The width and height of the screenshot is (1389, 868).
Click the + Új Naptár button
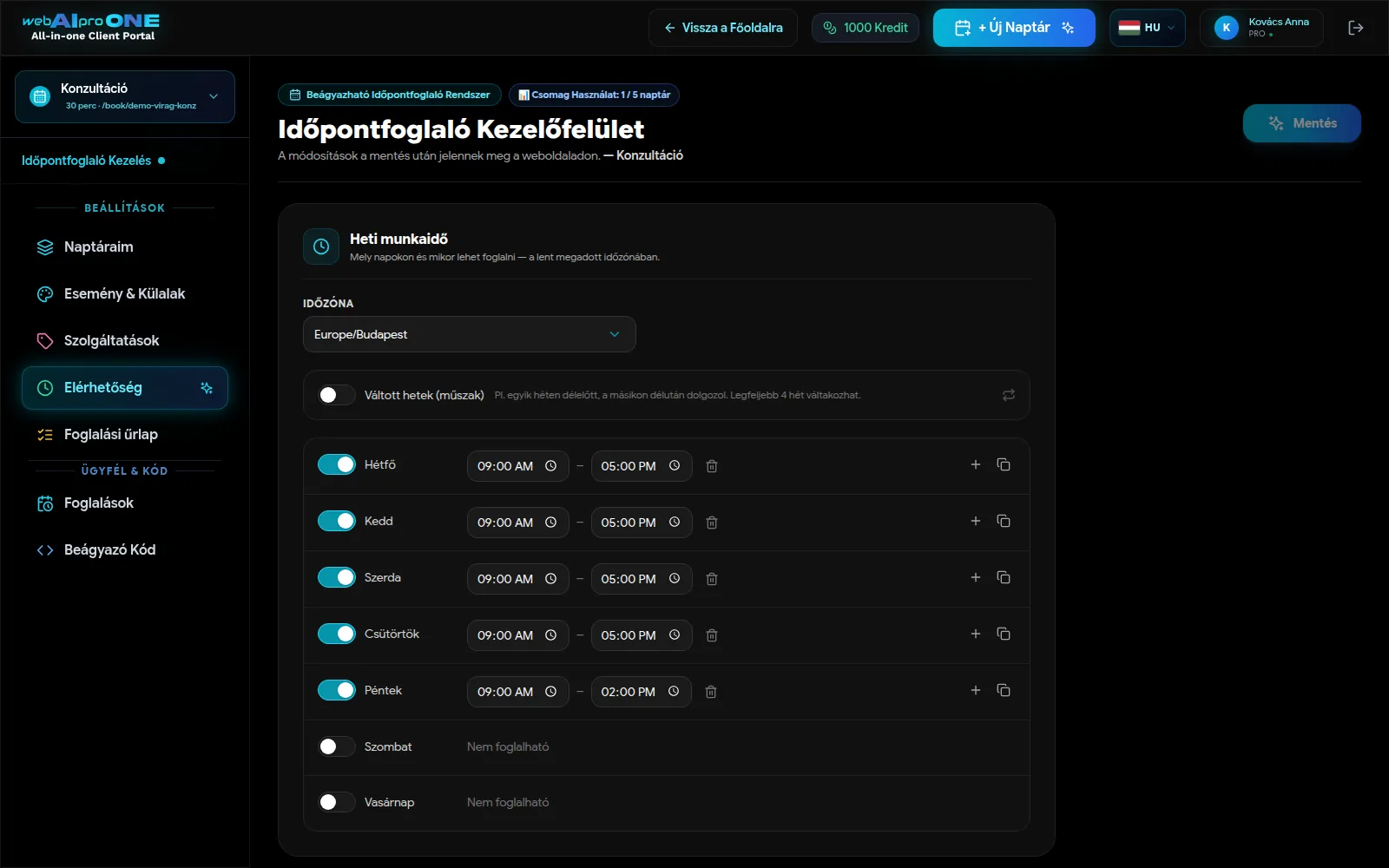(x=1014, y=28)
